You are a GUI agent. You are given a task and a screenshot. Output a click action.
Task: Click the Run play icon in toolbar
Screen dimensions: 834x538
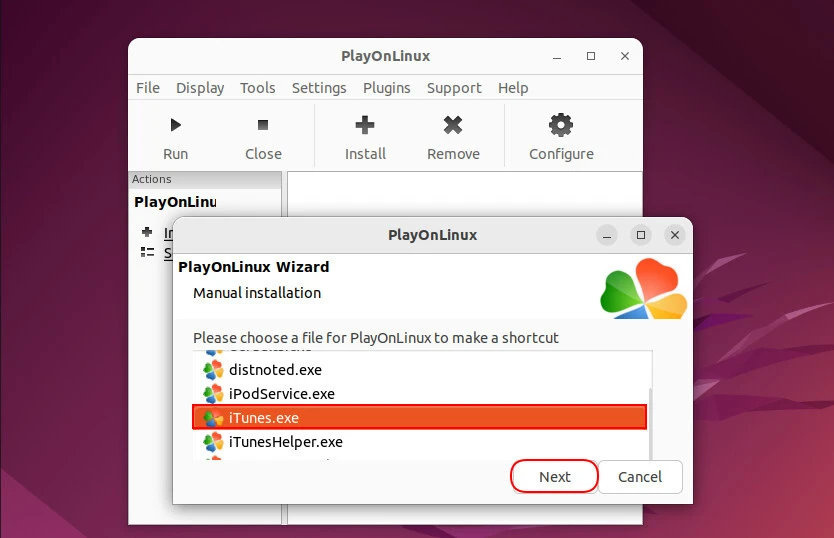click(x=175, y=126)
